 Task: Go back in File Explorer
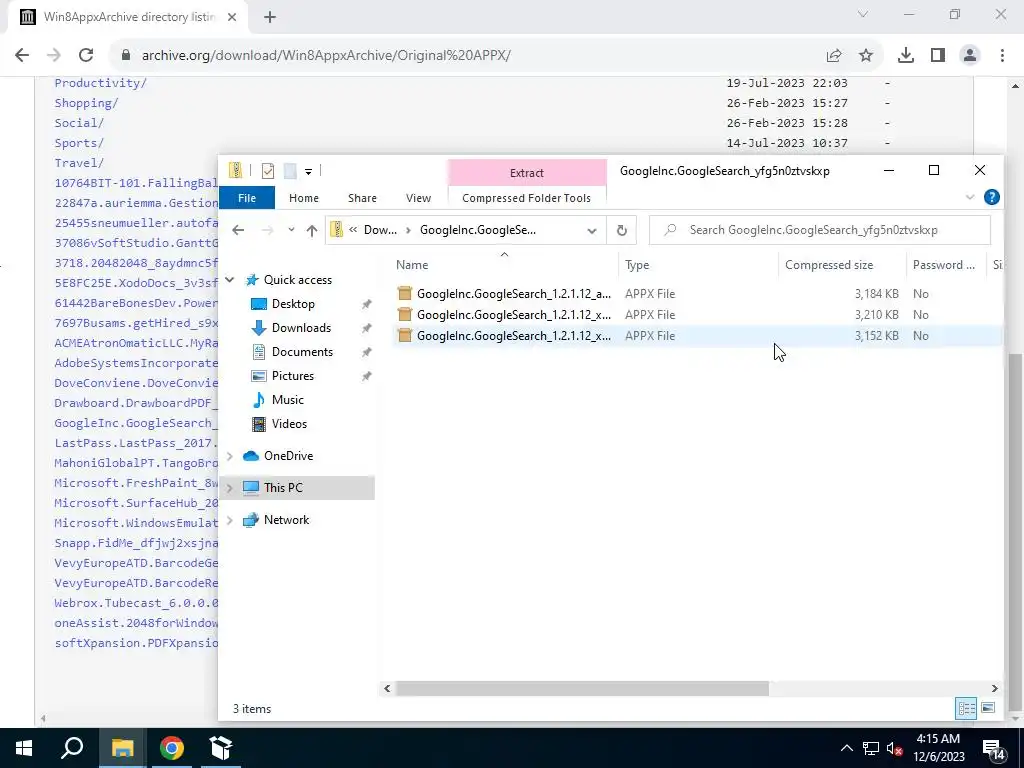coord(238,230)
